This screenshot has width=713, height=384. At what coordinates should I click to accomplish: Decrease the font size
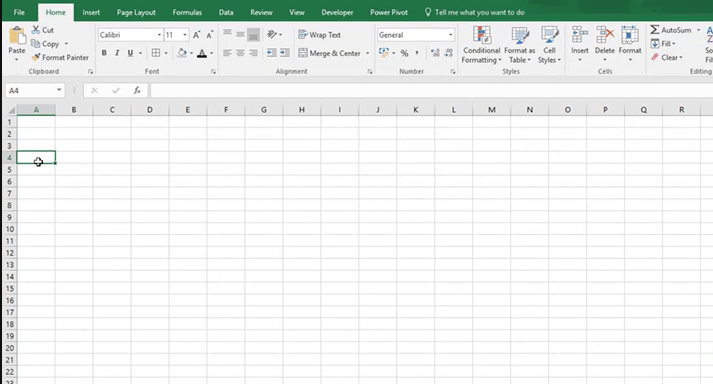pos(210,35)
